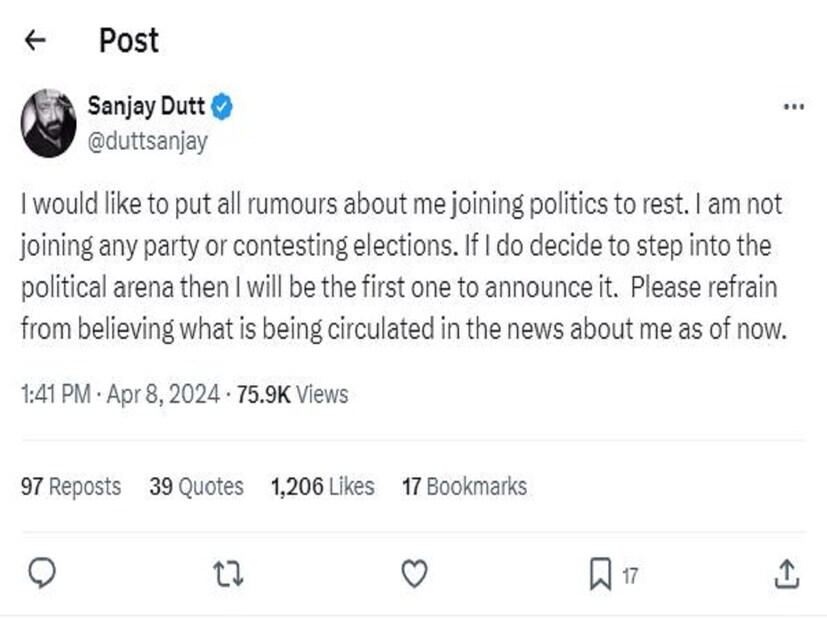Viewport: 827px width, 620px height.
Task: Click the 1:41 PM timestamp
Action: click(53, 395)
